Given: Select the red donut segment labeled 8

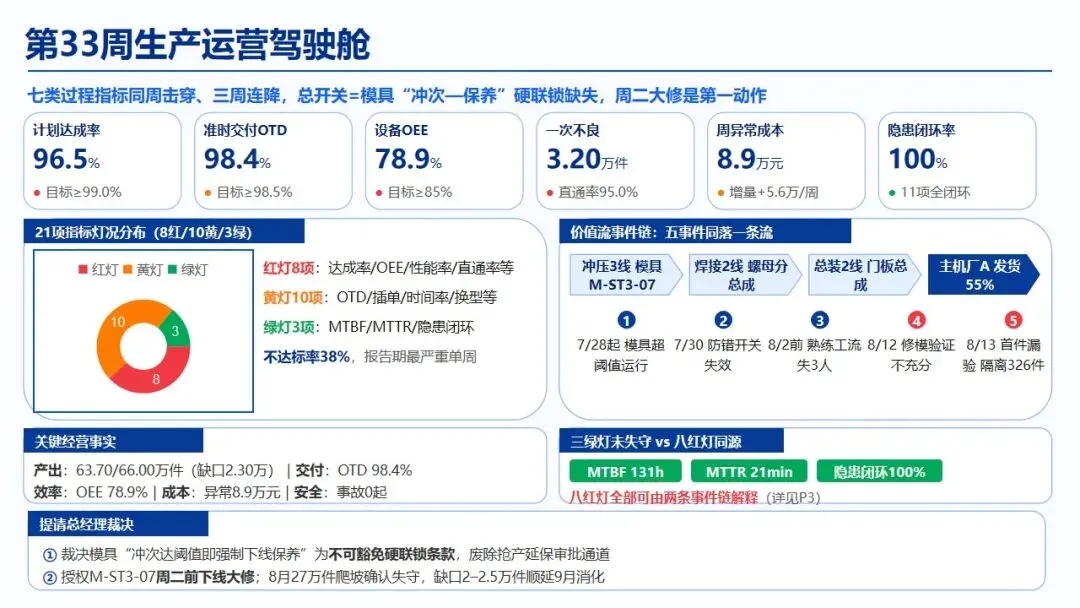Looking at the screenshot, I should (156, 378).
